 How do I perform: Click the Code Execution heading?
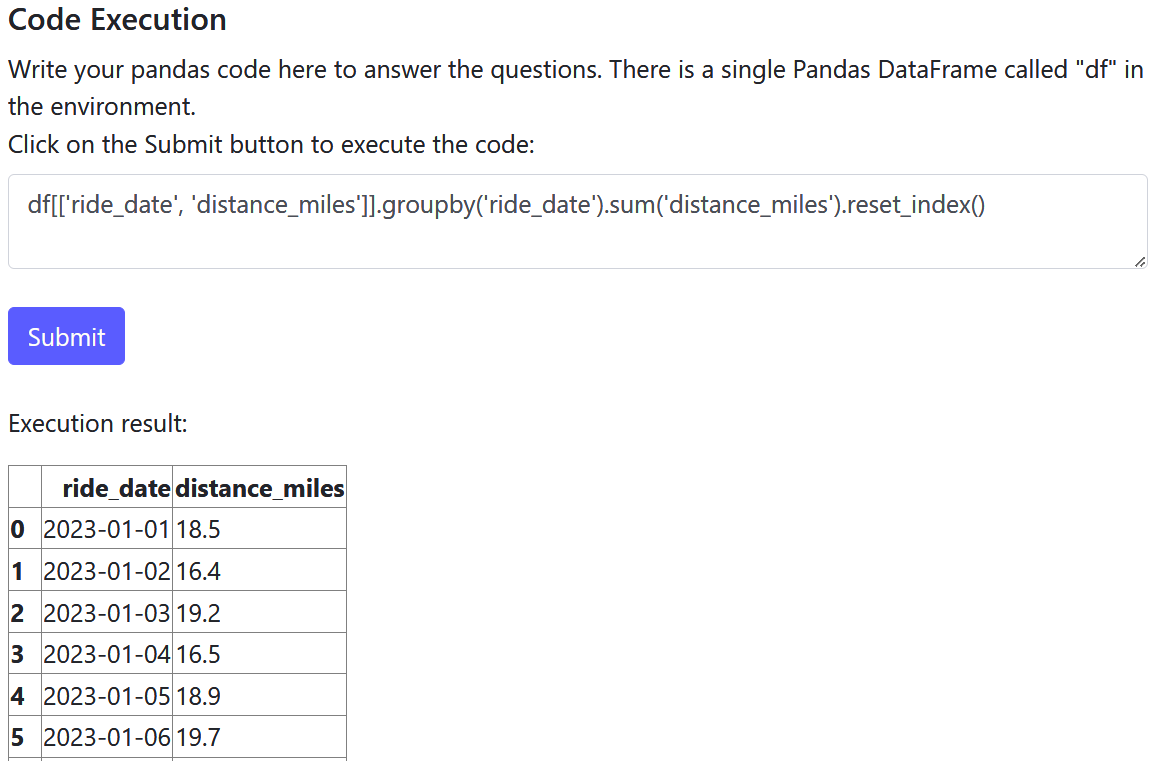tap(117, 19)
